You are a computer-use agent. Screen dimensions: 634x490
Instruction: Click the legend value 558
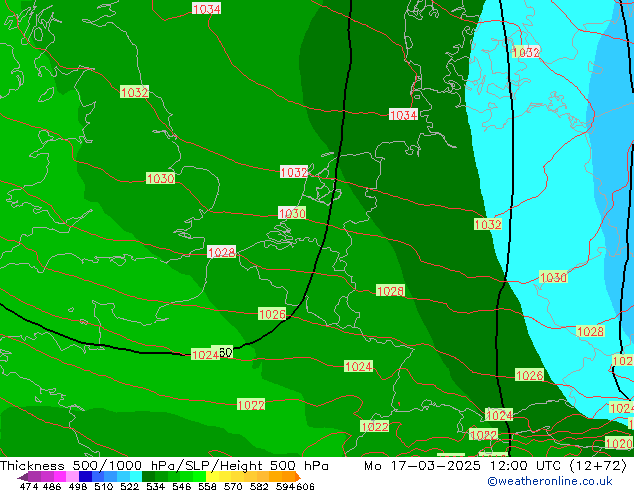pos(207,486)
